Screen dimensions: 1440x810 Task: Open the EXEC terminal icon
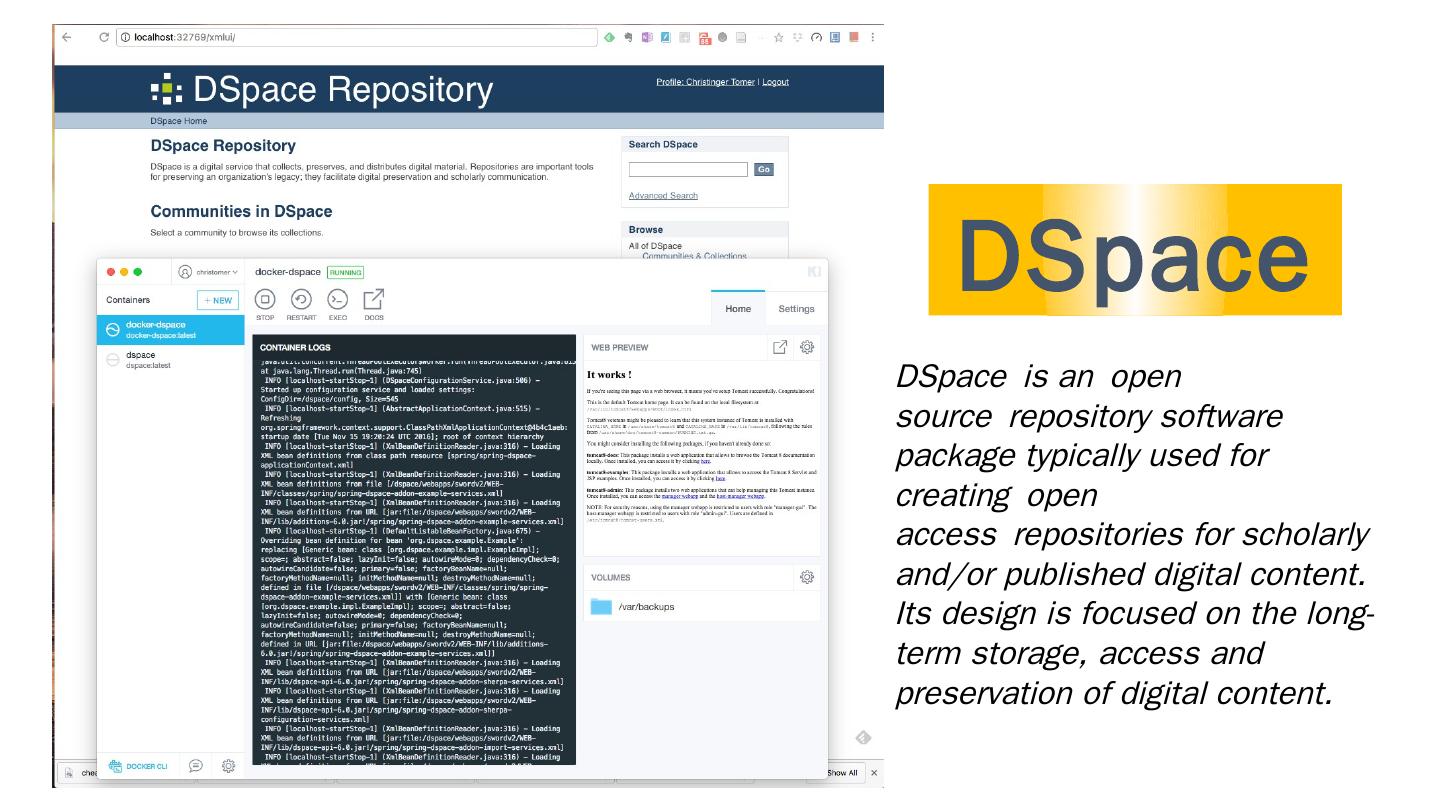(x=338, y=300)
